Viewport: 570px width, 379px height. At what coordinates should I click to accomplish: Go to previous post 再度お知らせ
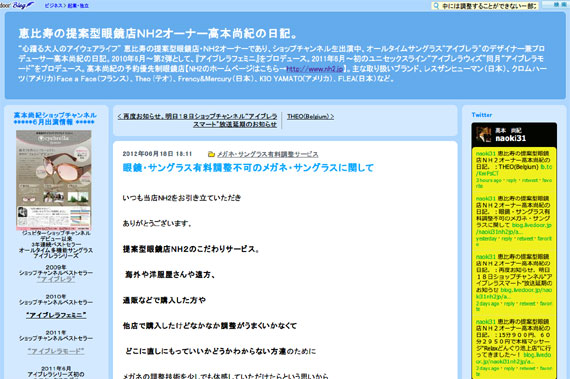197,120
